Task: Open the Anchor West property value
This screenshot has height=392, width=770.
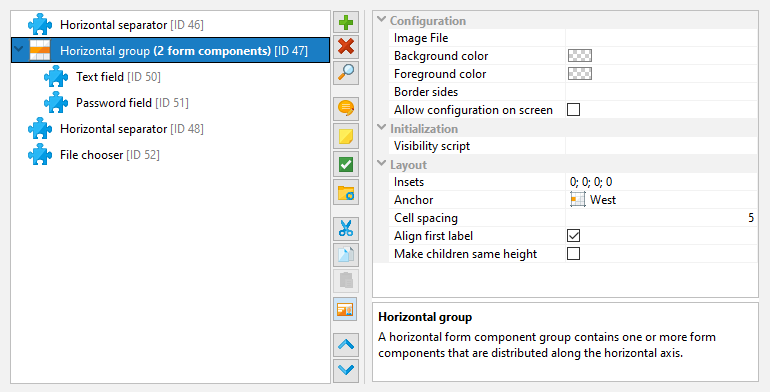Action: coord(661,200)
